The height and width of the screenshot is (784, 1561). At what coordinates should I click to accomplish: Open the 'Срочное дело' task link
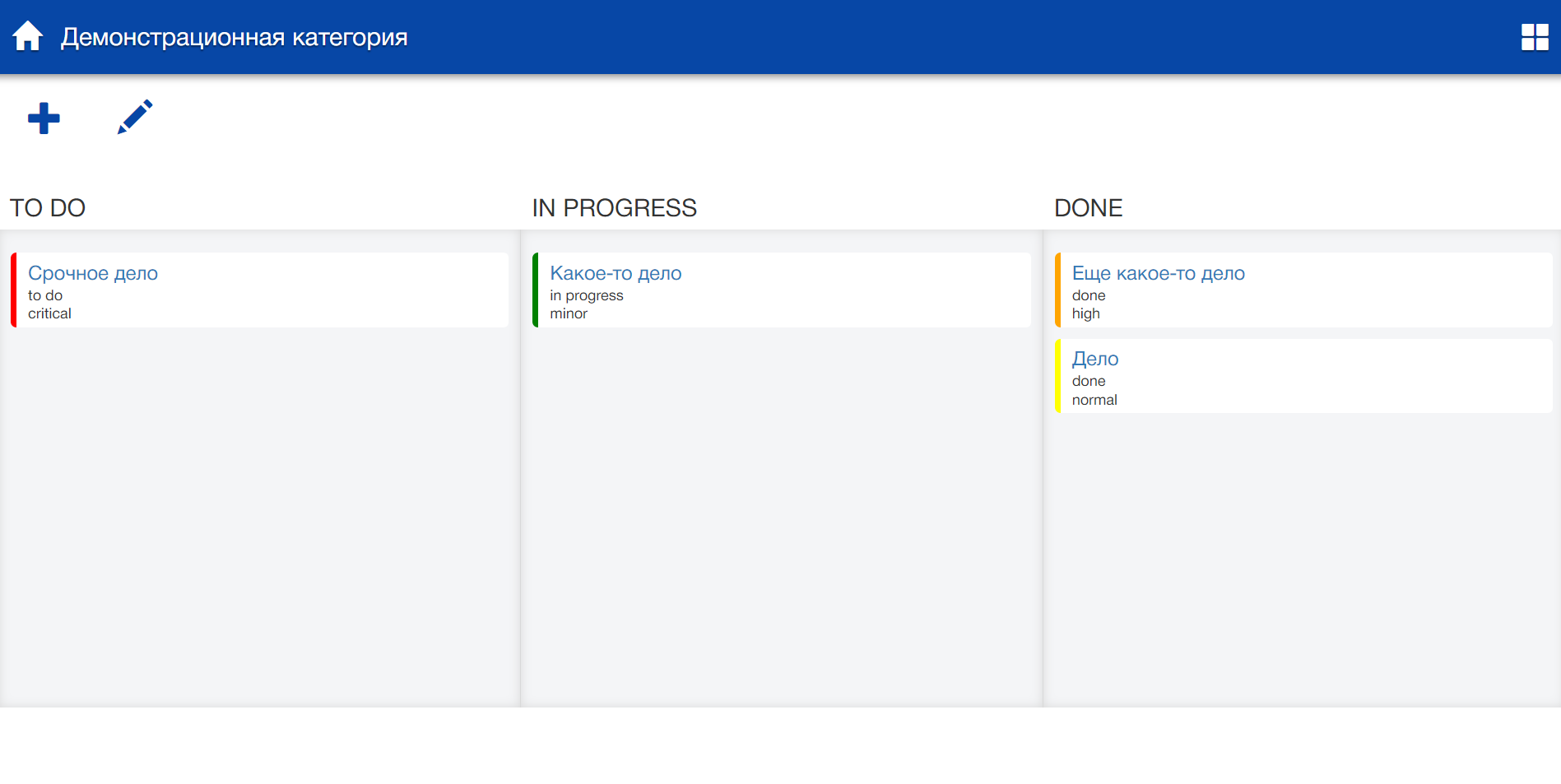93,273
